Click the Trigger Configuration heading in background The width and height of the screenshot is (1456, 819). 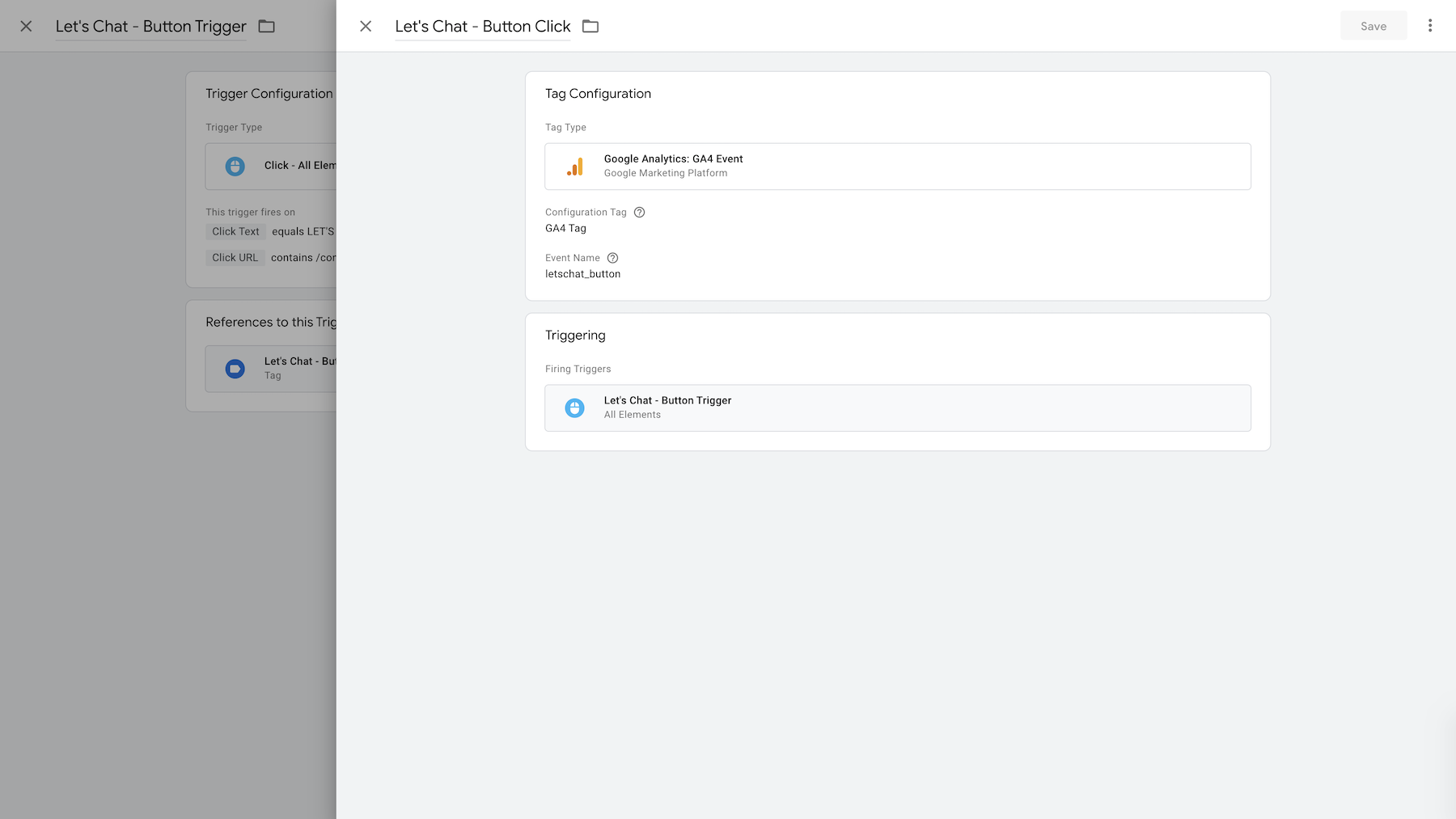click(x=269, y=94)
